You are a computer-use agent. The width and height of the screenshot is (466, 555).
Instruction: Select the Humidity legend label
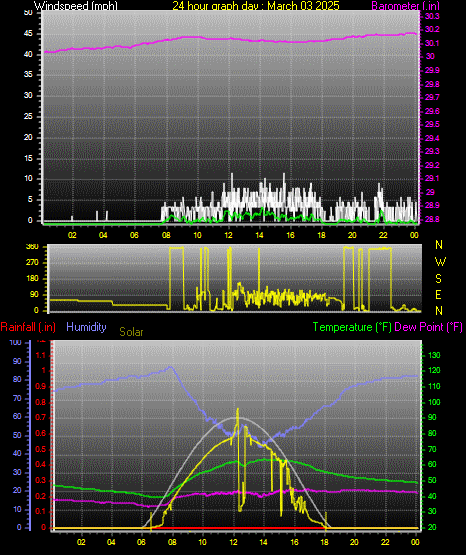[86, 327]
